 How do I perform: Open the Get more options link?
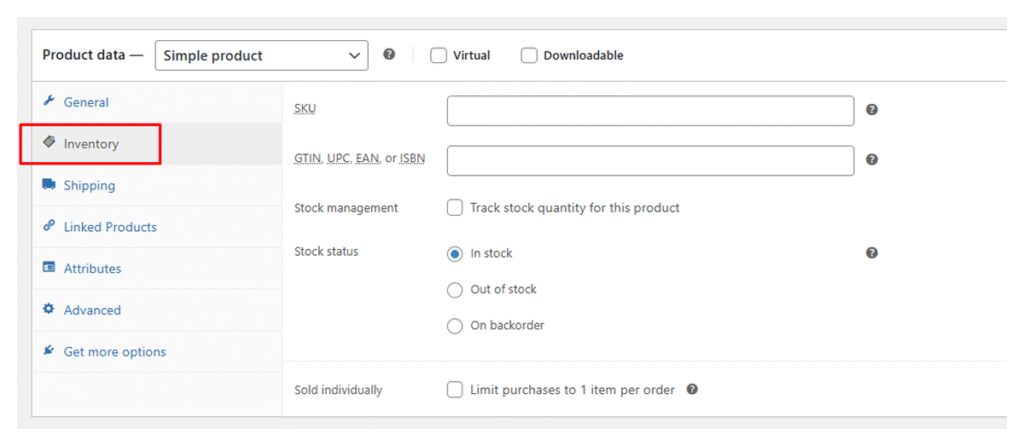click(114, 352)
